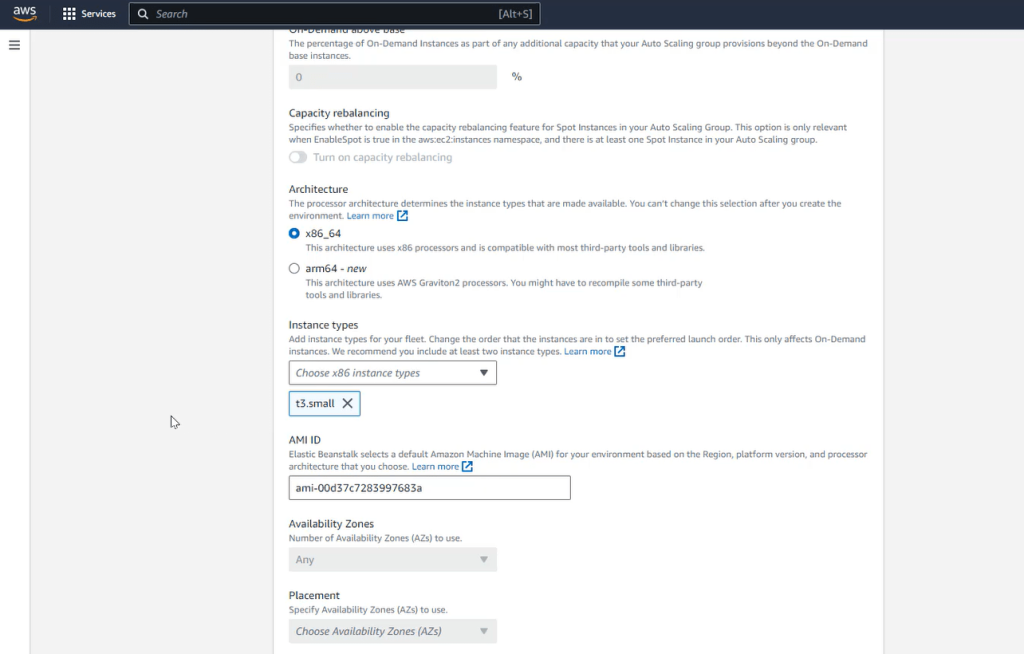
Task: Click Learn more link under Instance types
Action: pyautogui.click(x=587, y=352)
